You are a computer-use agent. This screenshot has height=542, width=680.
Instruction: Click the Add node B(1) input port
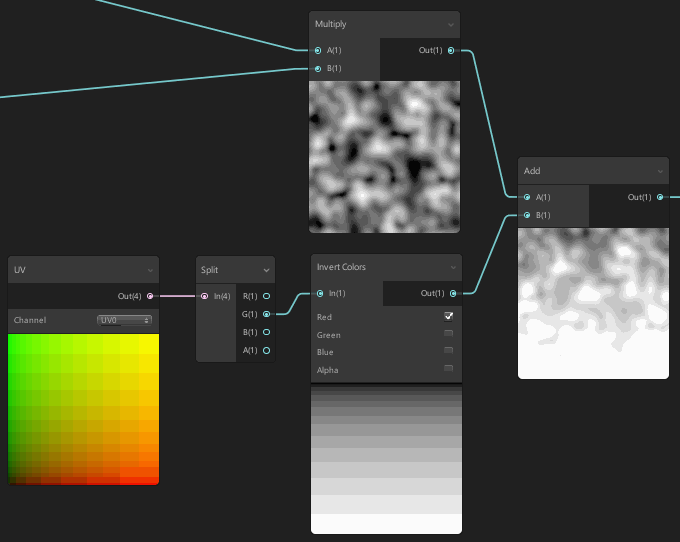[527, 215]
